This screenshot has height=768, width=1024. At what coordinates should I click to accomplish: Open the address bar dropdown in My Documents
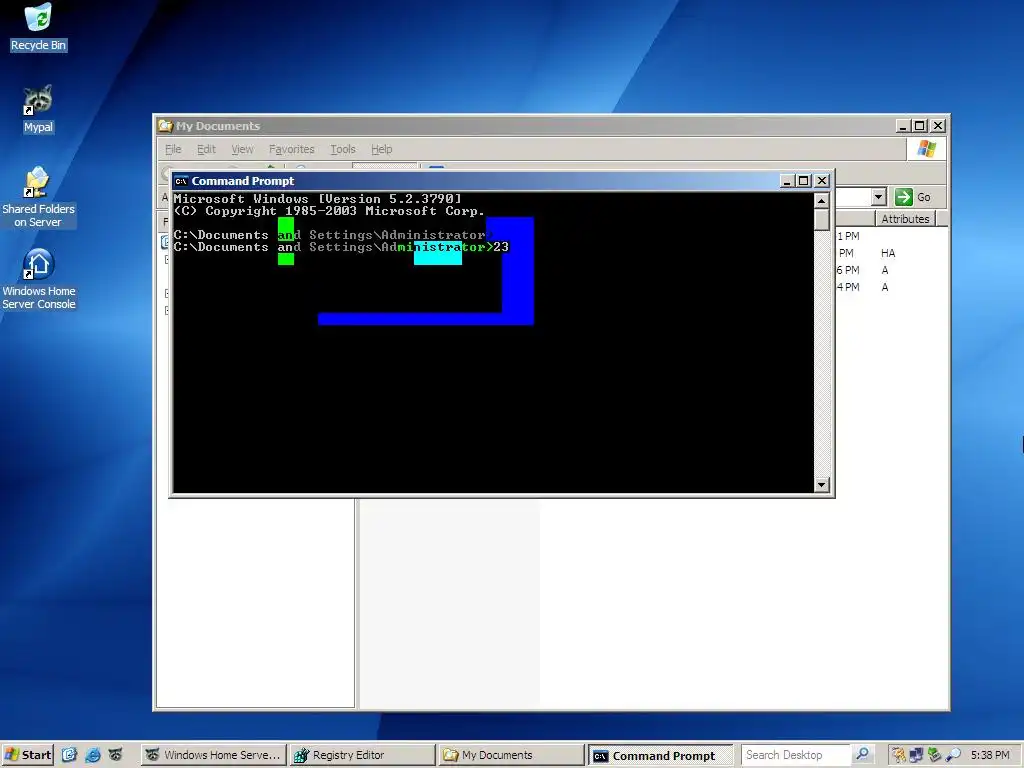coord(878,197)
